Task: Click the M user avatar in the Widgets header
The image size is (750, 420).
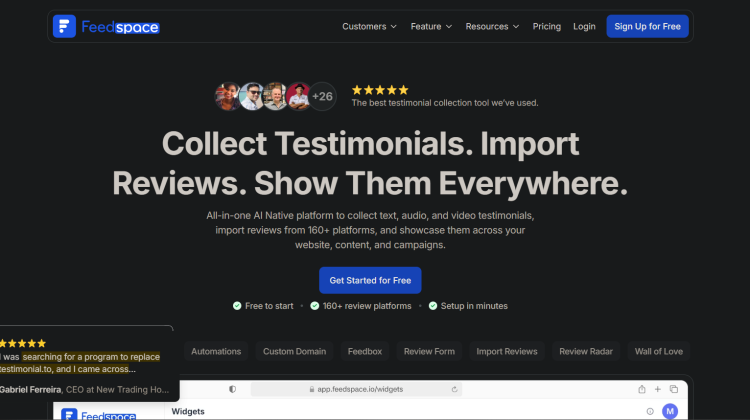Action: pyautogui.click(x=670, y=411)
